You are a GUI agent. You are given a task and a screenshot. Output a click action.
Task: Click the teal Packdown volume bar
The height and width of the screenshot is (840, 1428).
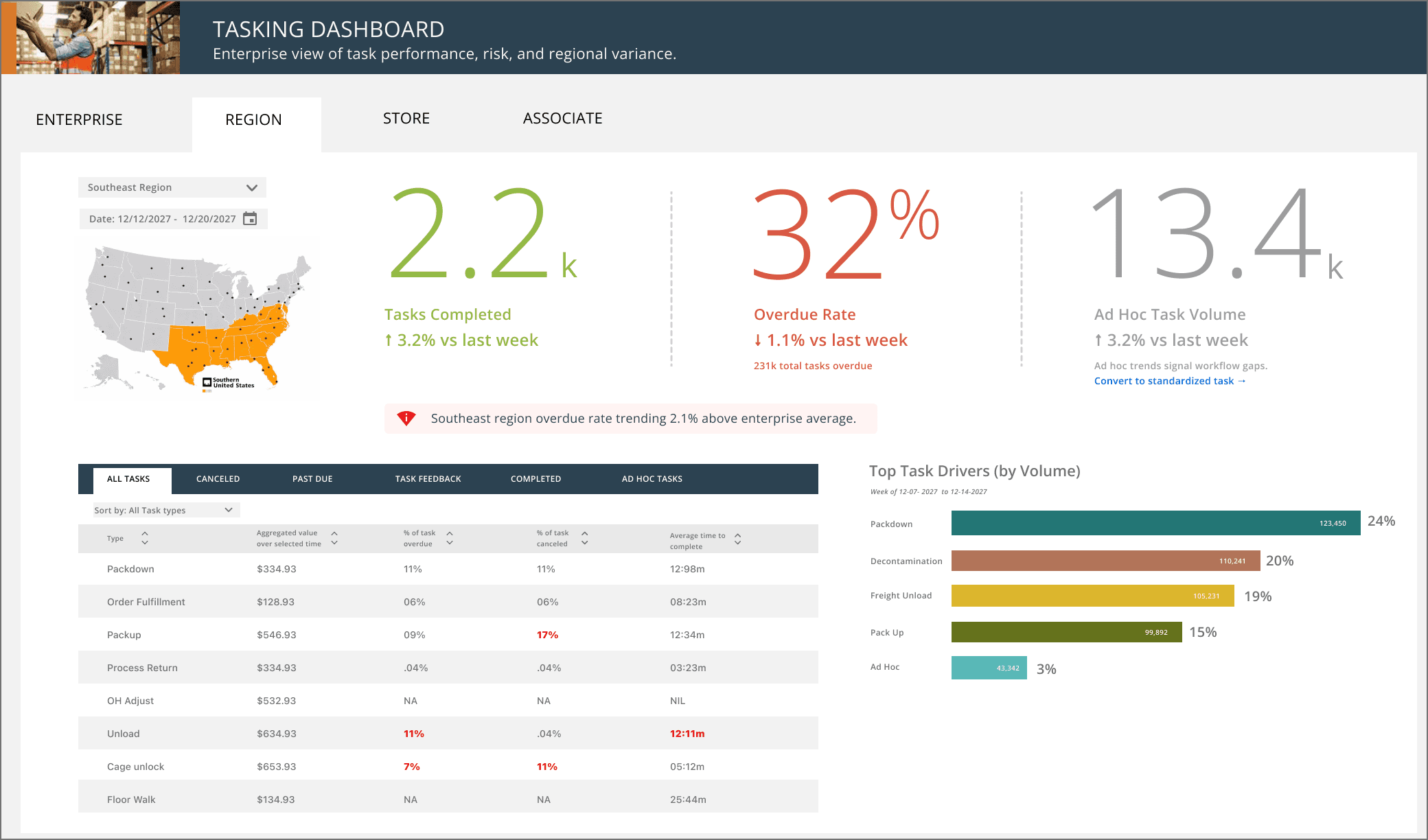click(x=1155, y=523)
